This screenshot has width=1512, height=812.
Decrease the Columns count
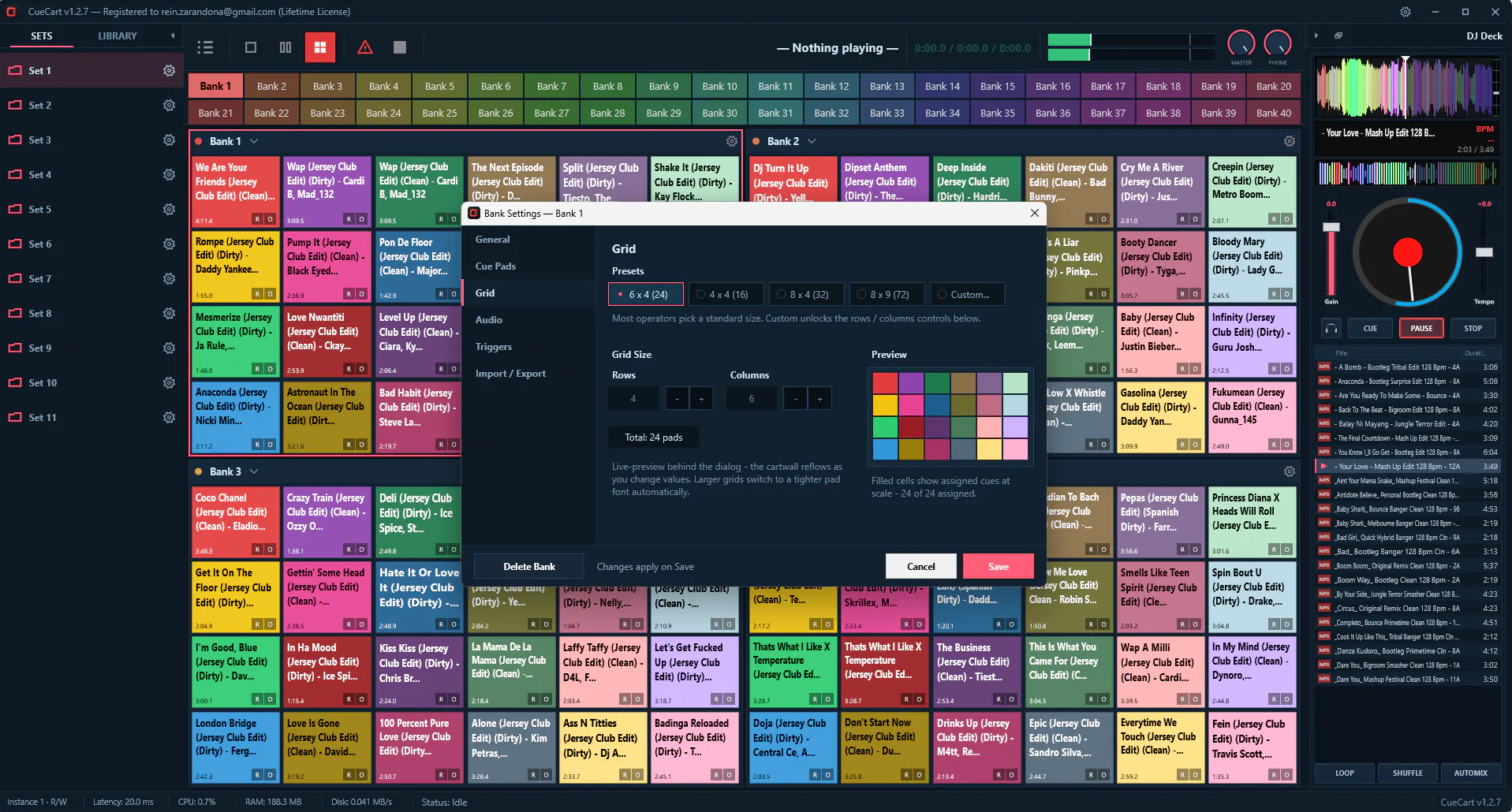pos(795,399)
